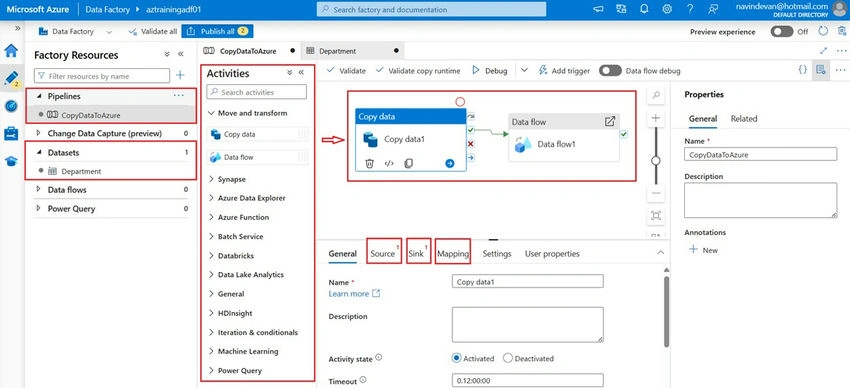Zoom out canvas with minus icon
This screenshot has width=850, height=388.
point(656,193)
